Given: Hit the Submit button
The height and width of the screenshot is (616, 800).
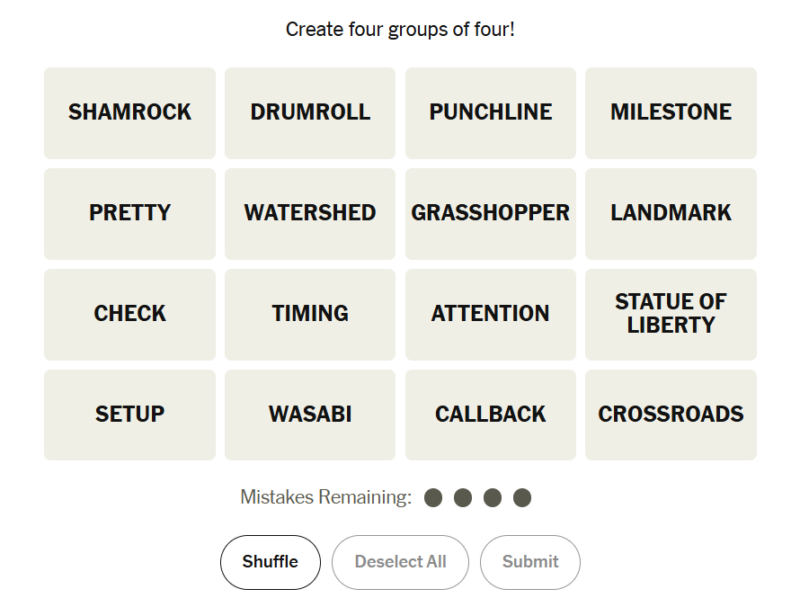Looking at the screenshot, I should click(x=530, y=562).
